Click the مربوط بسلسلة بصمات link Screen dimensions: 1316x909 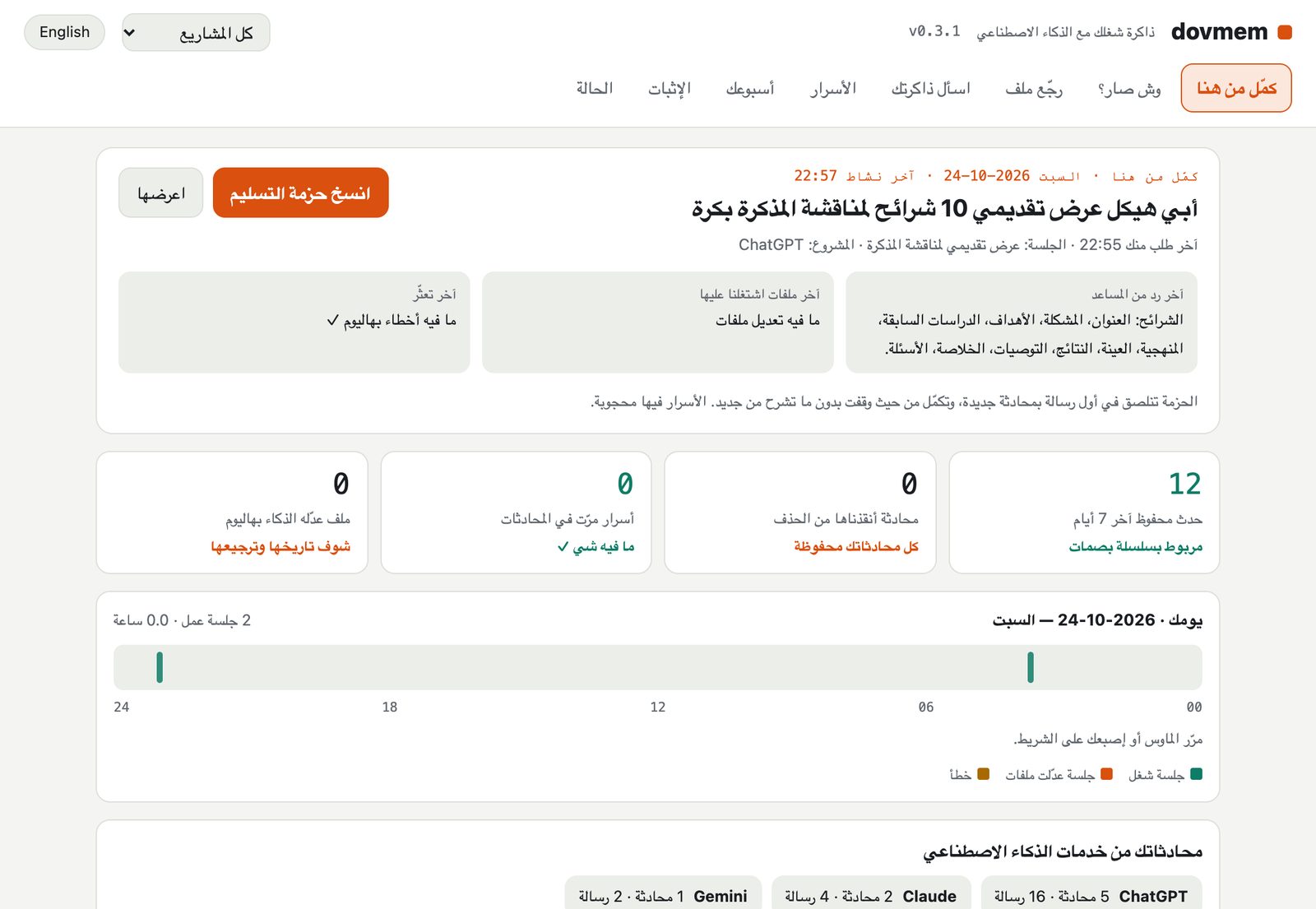click(x=1136, y=546)
